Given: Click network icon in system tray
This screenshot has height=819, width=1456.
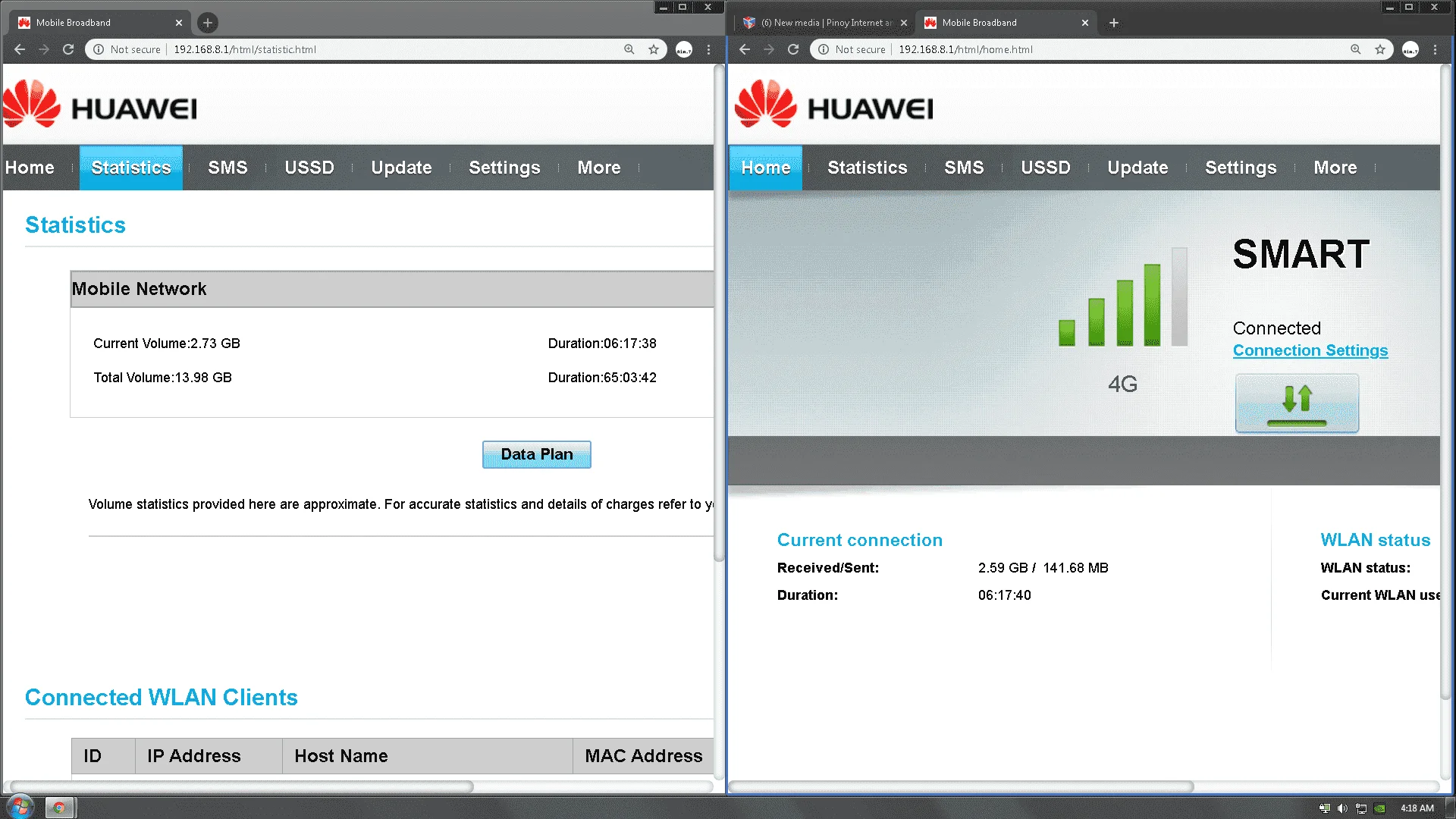Looking at the screenshot, I should click(1361, 808).
